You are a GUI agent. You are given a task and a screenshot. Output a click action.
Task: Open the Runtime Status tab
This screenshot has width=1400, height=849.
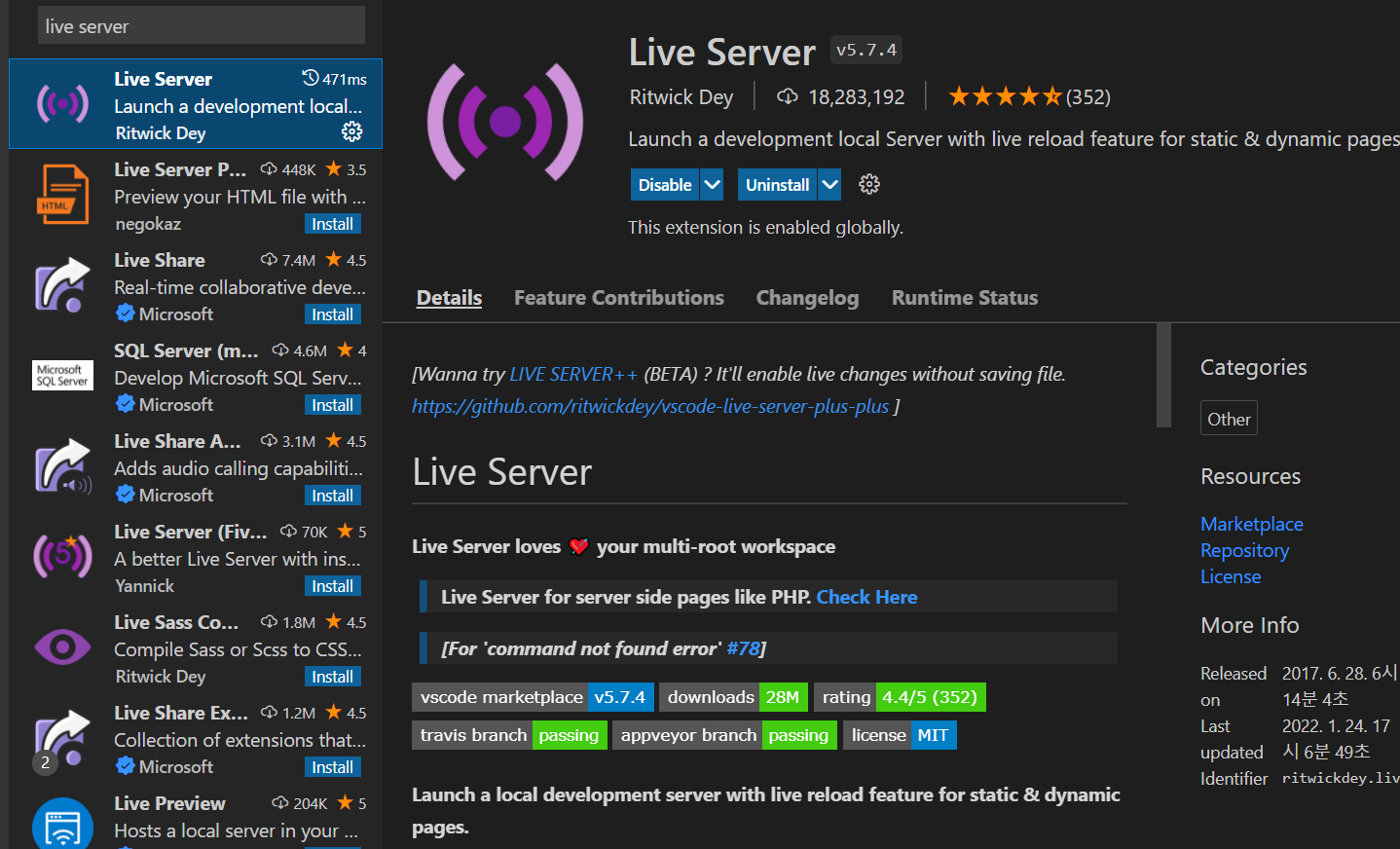pos(964,297)
